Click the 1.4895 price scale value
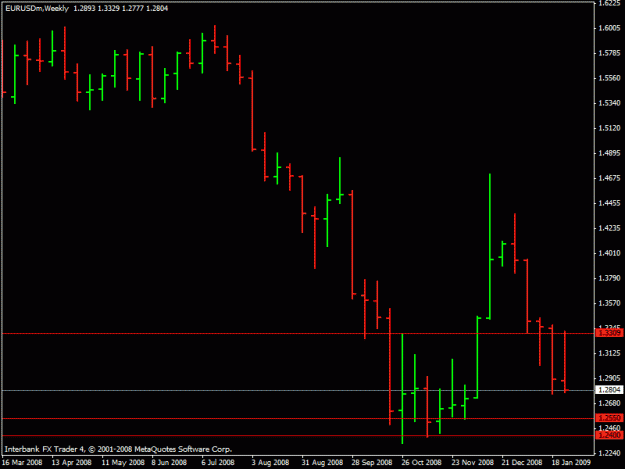Screen dimensions: 625x469 coord(609,153)
